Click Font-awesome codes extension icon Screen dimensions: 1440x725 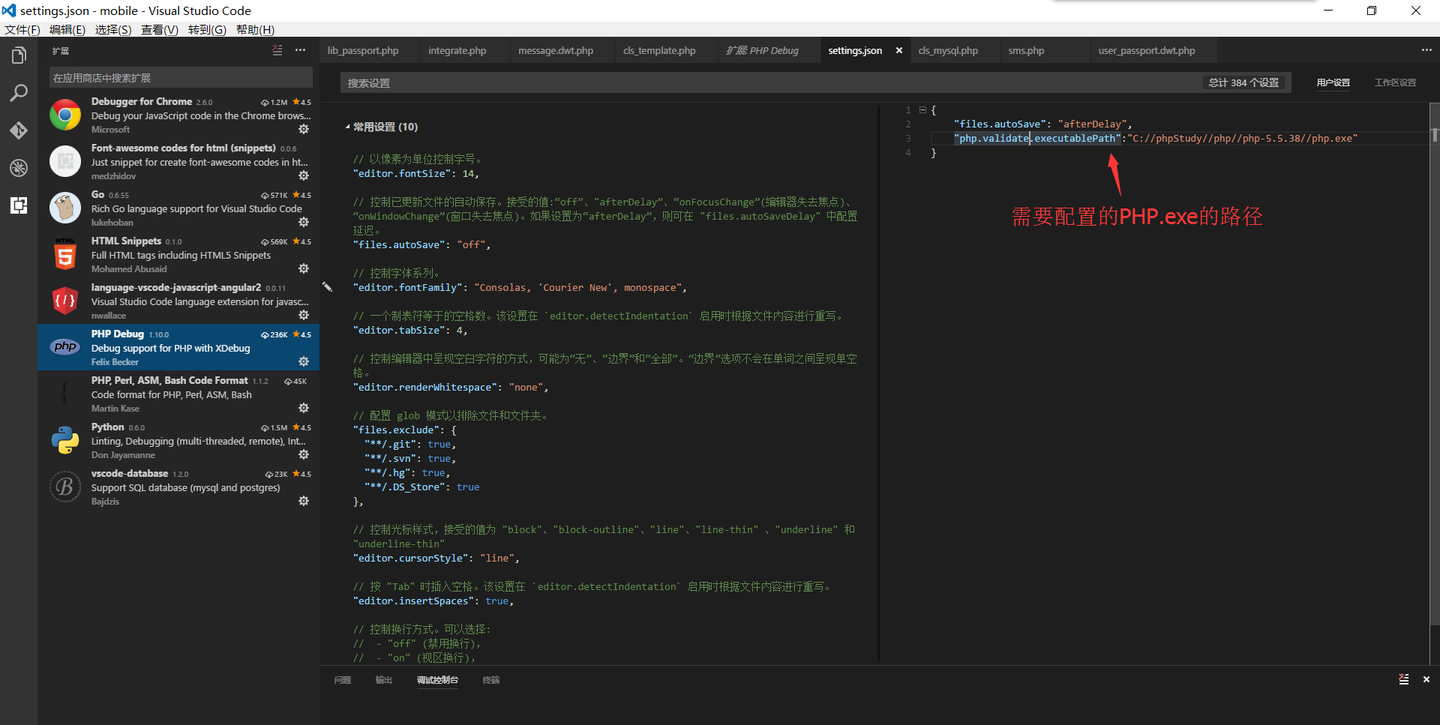point(65,162)
